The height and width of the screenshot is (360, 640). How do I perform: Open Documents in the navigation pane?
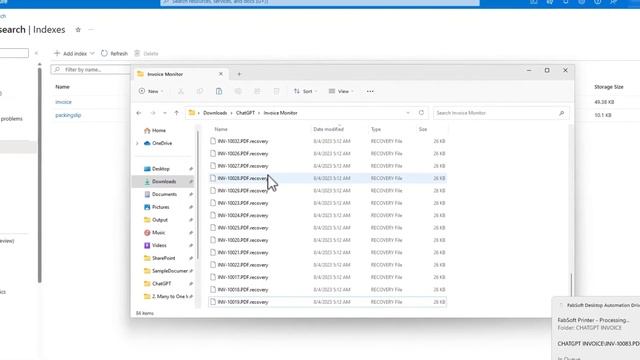[160, 194]
